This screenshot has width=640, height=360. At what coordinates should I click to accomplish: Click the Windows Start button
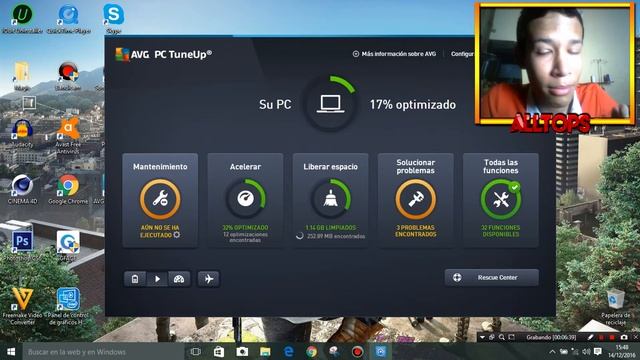[11, 351]
